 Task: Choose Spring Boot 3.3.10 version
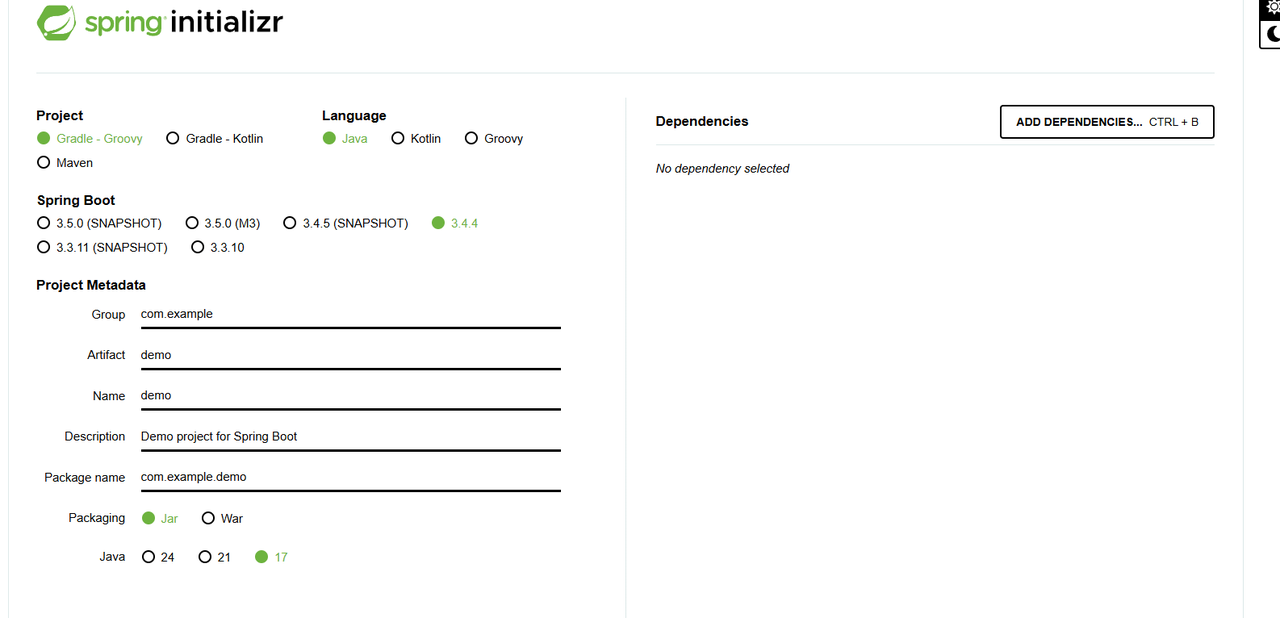tap(197, 247)
